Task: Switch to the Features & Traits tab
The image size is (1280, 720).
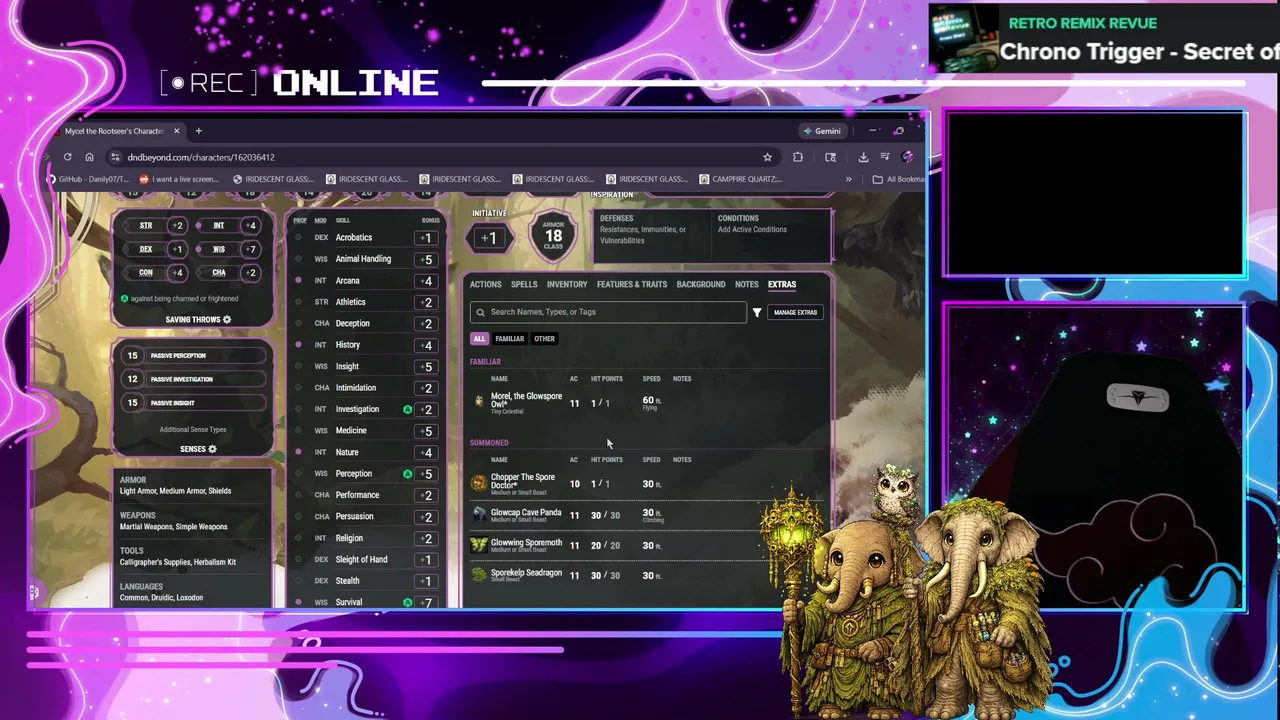Action: click(x=632, y=284)
